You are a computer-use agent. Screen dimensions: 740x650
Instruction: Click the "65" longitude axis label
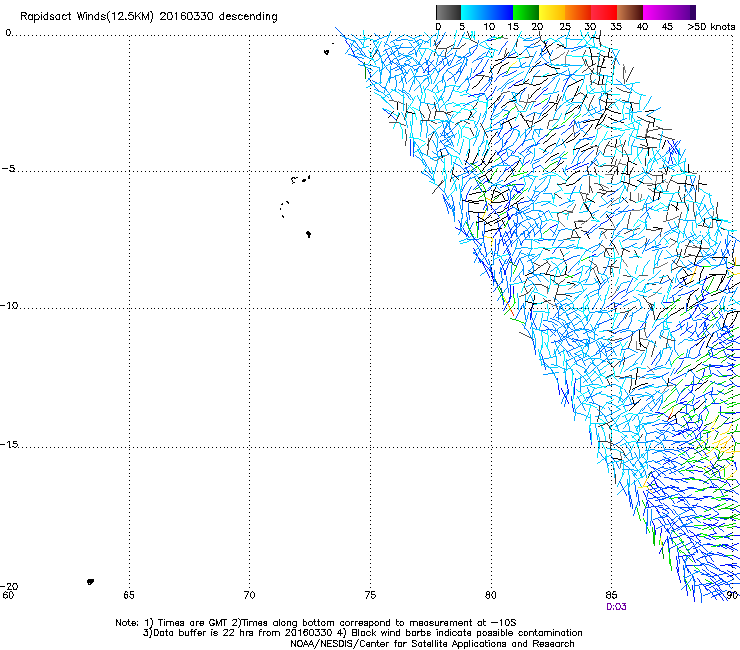[x=129, y=595]
